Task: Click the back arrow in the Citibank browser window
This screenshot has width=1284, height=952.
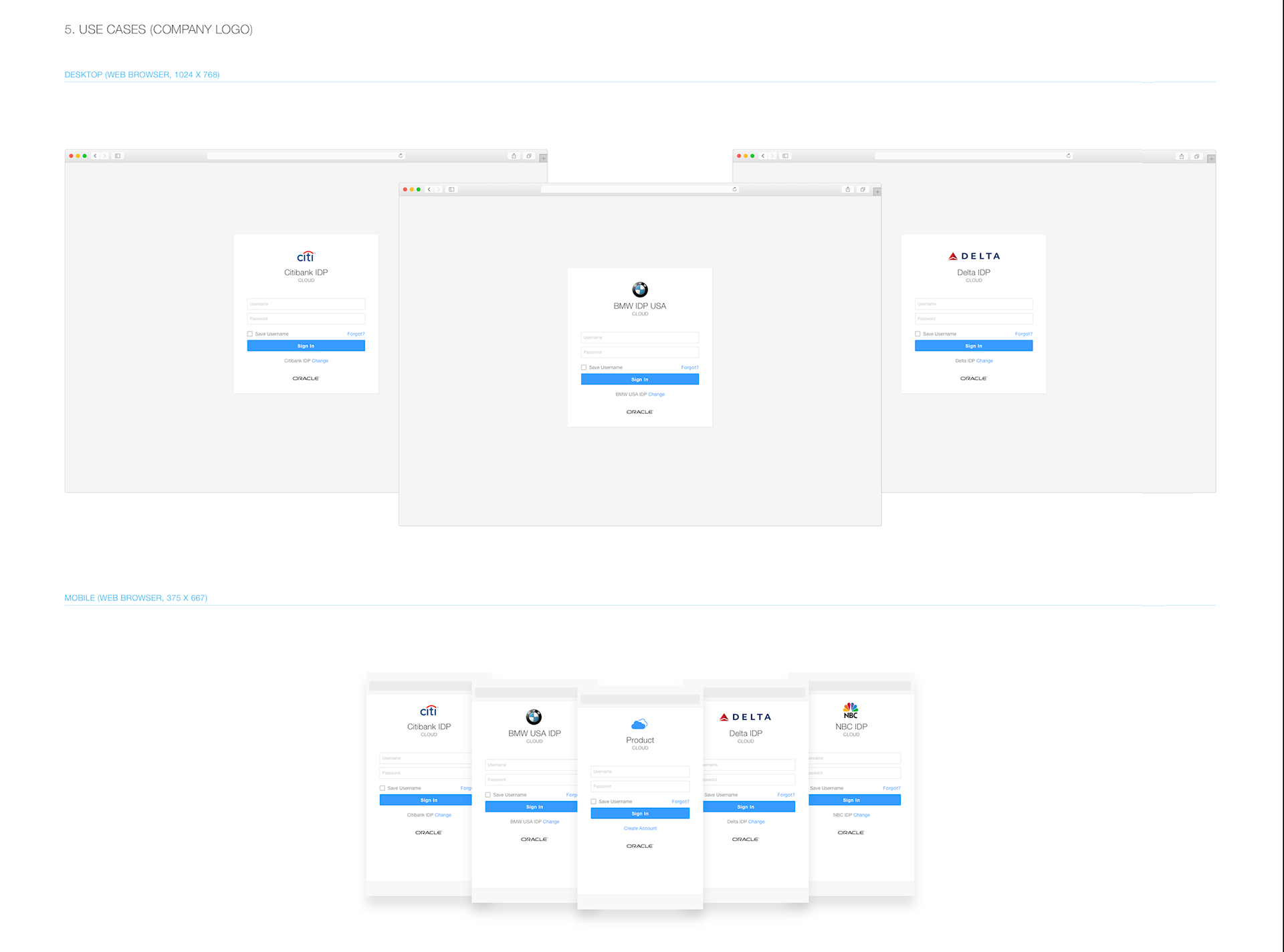Action: (x=95, y=156)
